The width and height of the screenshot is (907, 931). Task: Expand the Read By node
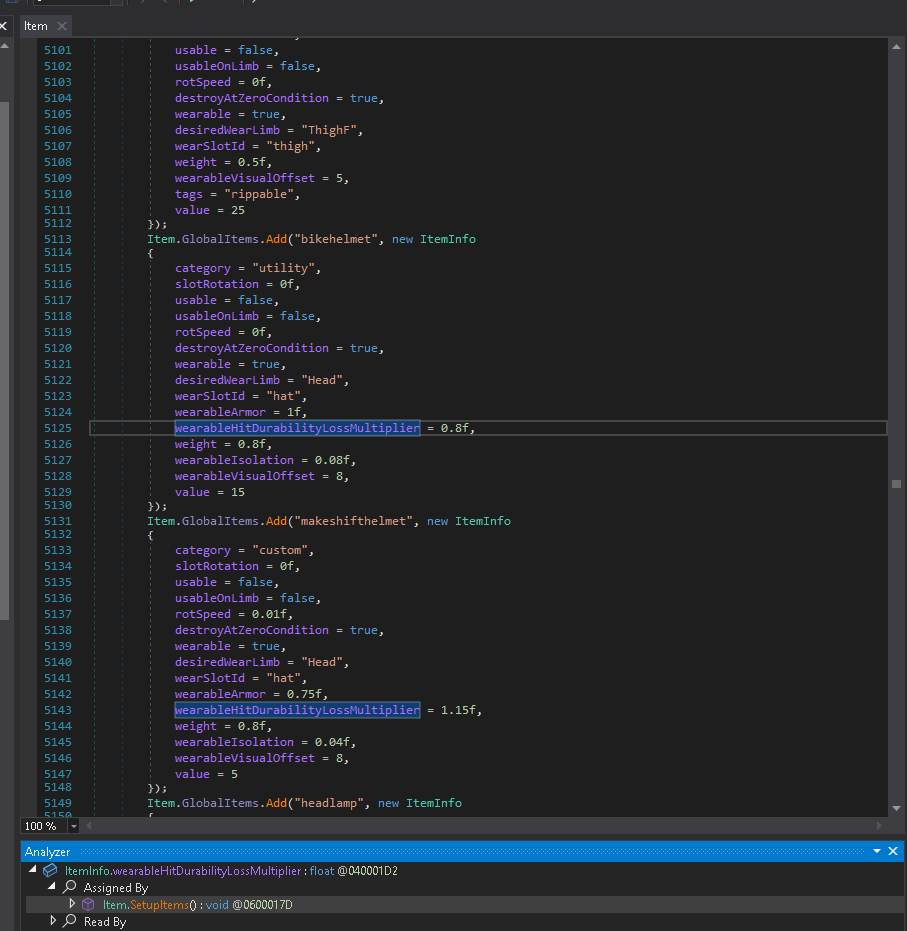pos(52,921)
